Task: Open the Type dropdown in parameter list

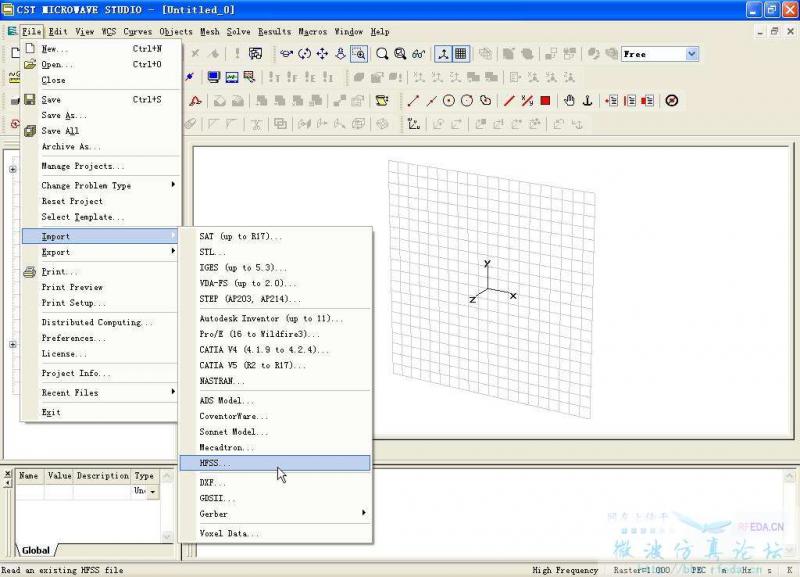Action: [x=152, y=491]
